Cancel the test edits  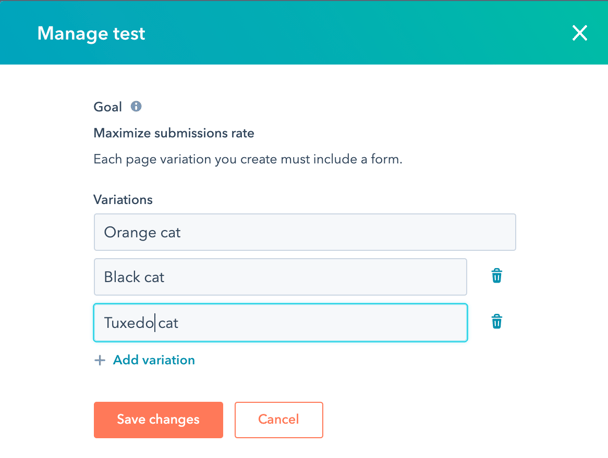pyautogui.click(x=279, y=420)
